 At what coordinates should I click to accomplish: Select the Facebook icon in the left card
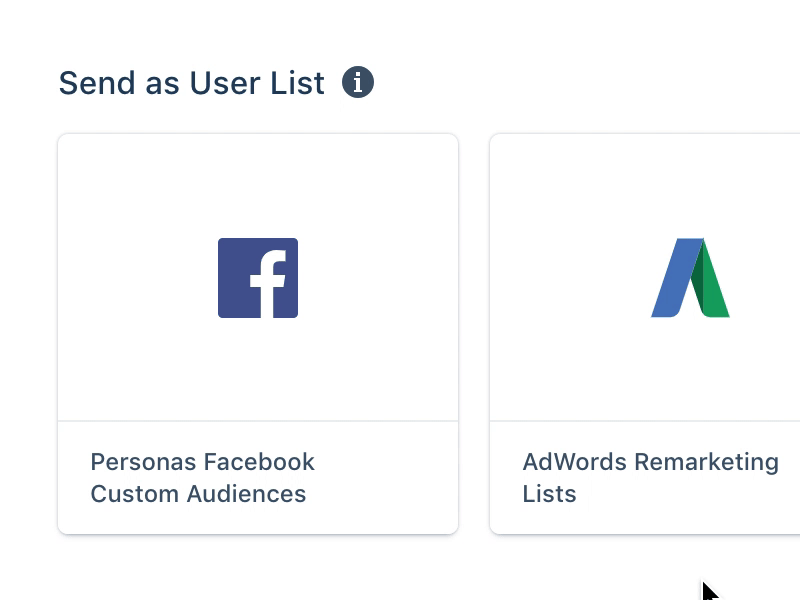[258, 277]
